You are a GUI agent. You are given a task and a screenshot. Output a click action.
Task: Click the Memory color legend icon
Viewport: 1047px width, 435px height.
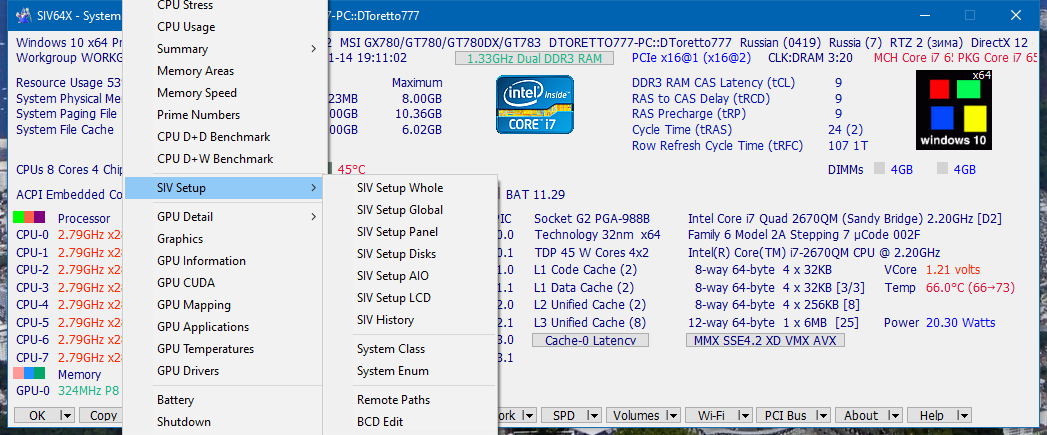(x=29, y=374)
